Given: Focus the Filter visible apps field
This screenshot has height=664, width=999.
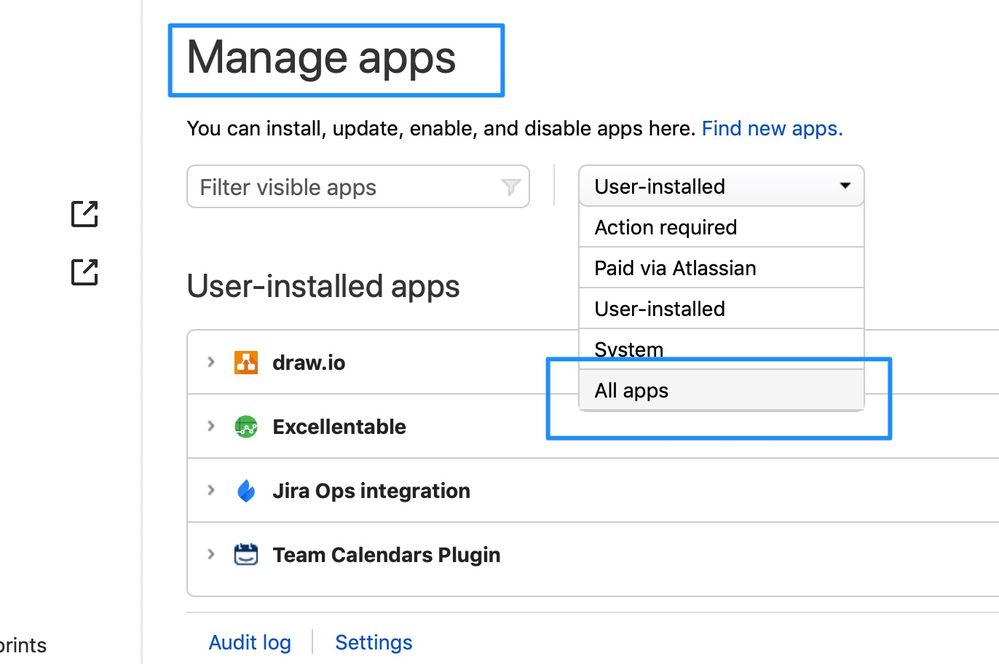Looking at the screenshot, I should (358, 187).
